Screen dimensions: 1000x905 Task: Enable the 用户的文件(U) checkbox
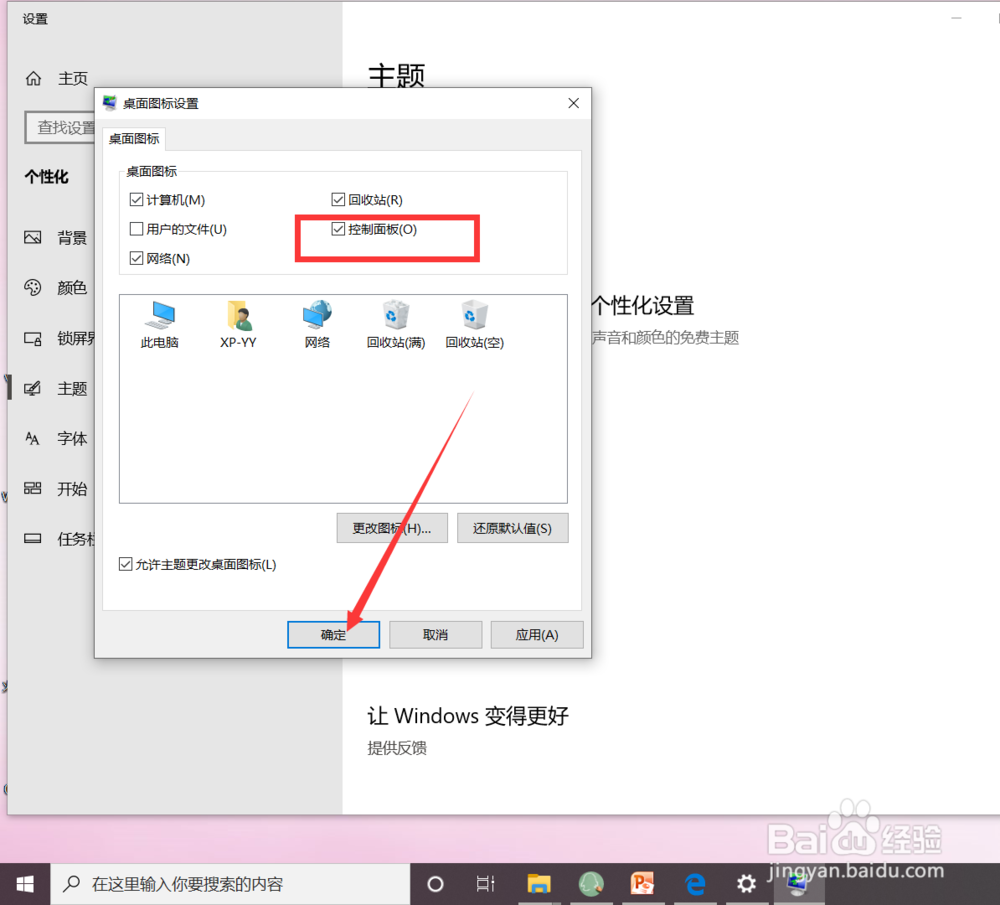tap(136, 229)
